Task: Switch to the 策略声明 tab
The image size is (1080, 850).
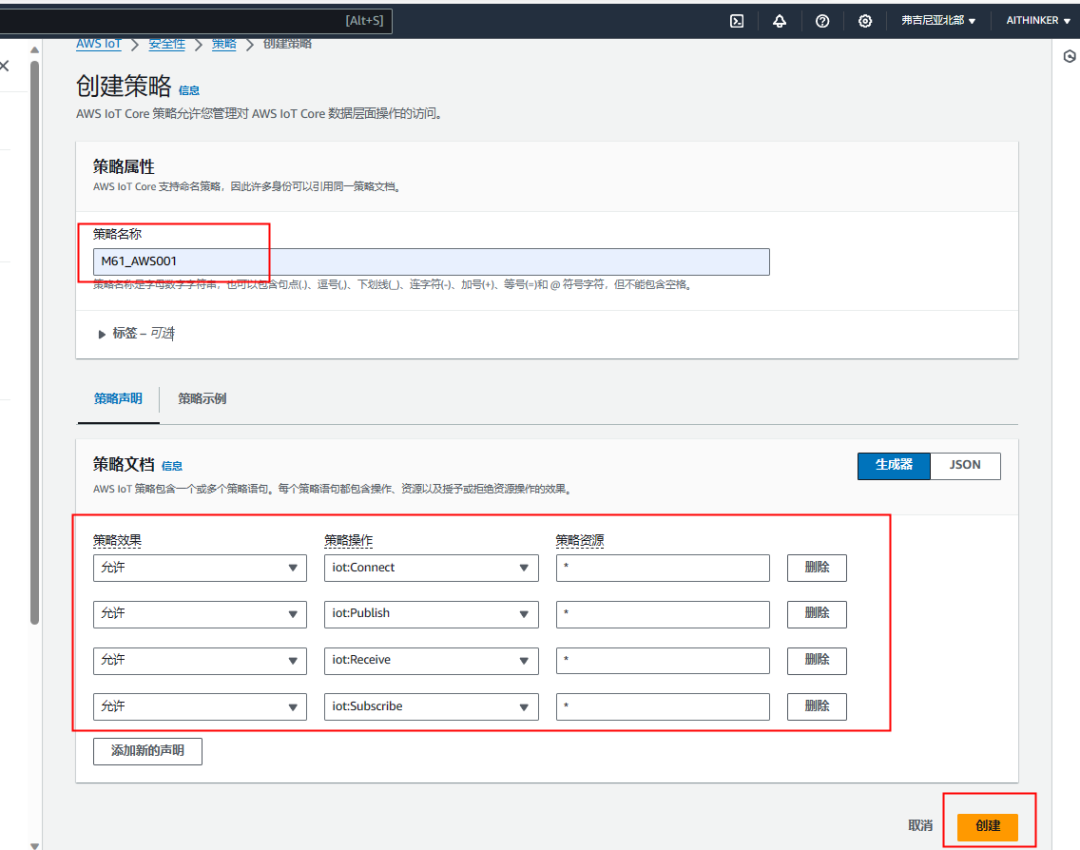Action: 118,399
